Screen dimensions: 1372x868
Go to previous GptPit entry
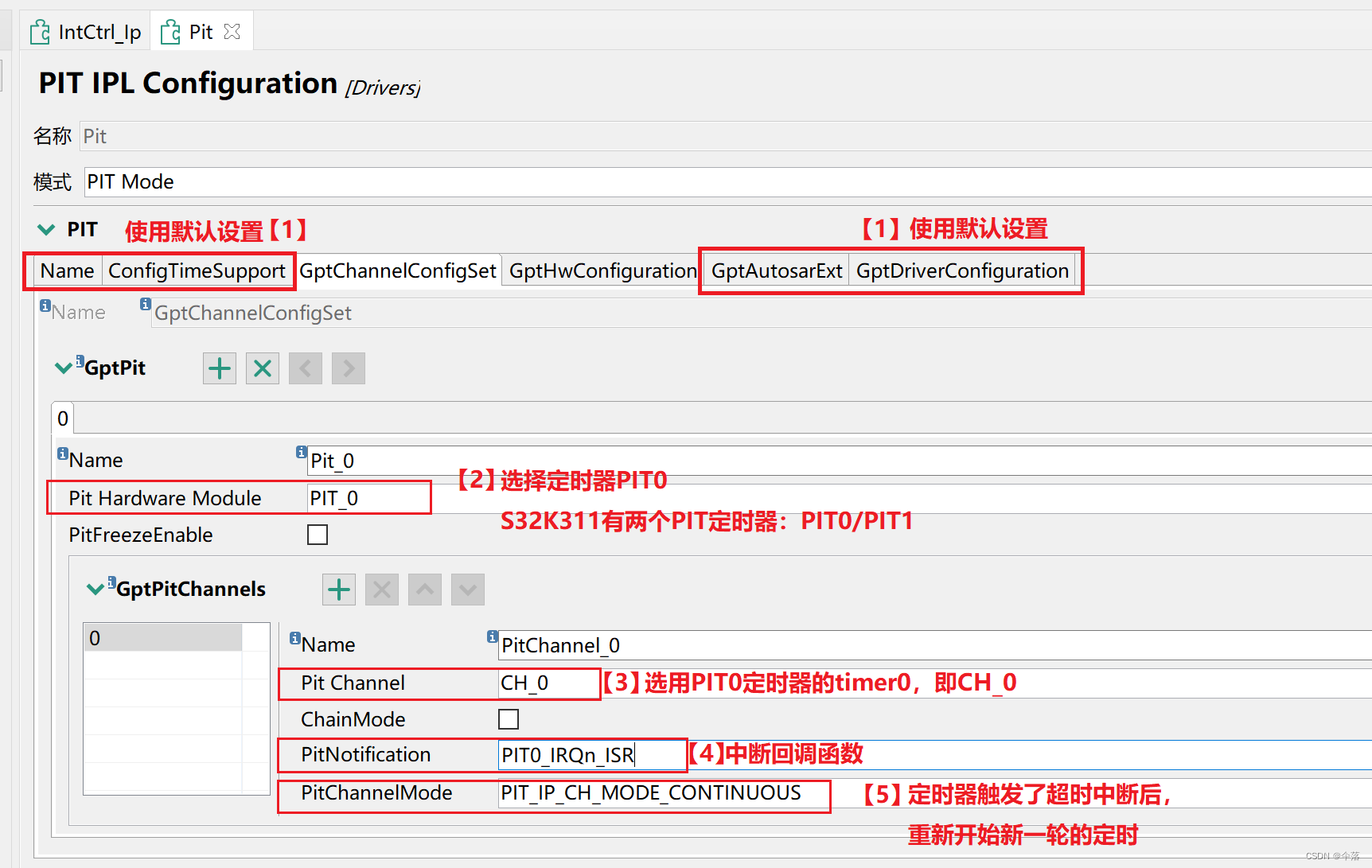pyautogui.click(x=305, y=368)
